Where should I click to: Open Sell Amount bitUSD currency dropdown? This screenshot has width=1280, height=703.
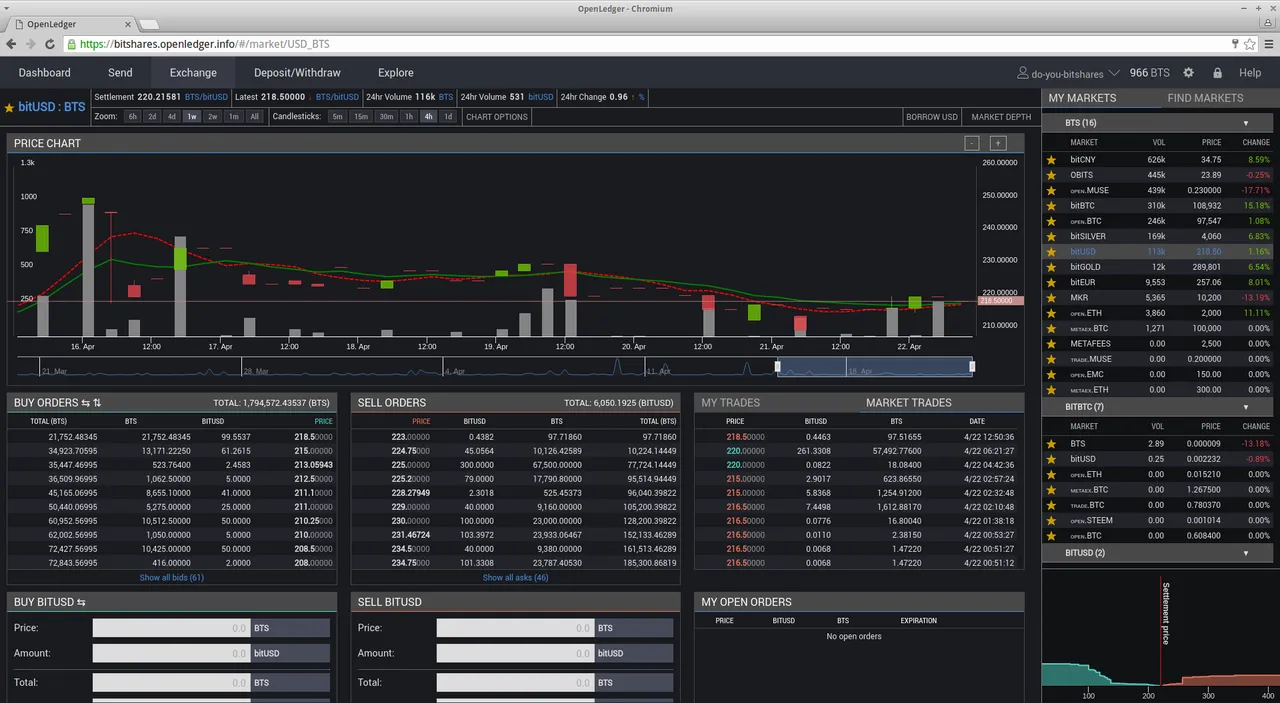(x=634, y=653)
